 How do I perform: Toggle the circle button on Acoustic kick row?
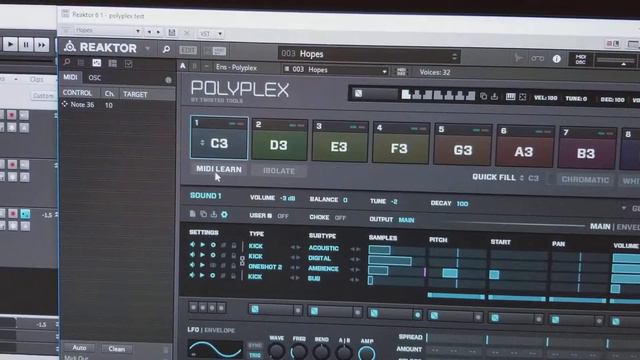click(x=213, y=245)
